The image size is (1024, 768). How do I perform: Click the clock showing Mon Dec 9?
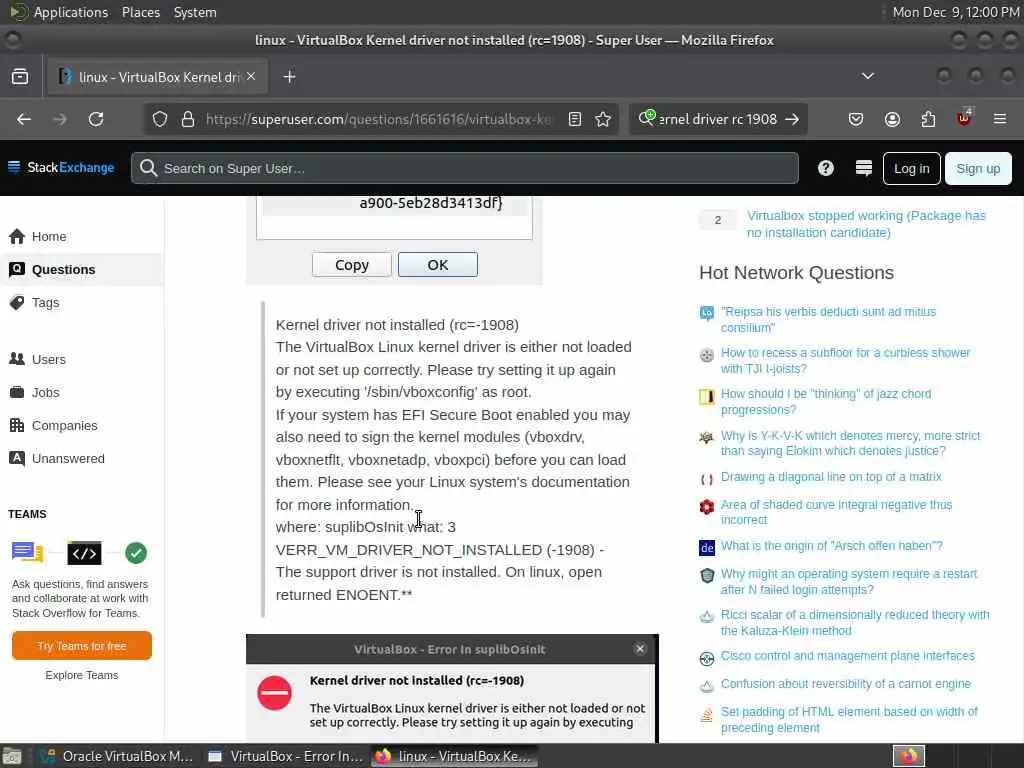pyautogui.click(x=956, y=12)
